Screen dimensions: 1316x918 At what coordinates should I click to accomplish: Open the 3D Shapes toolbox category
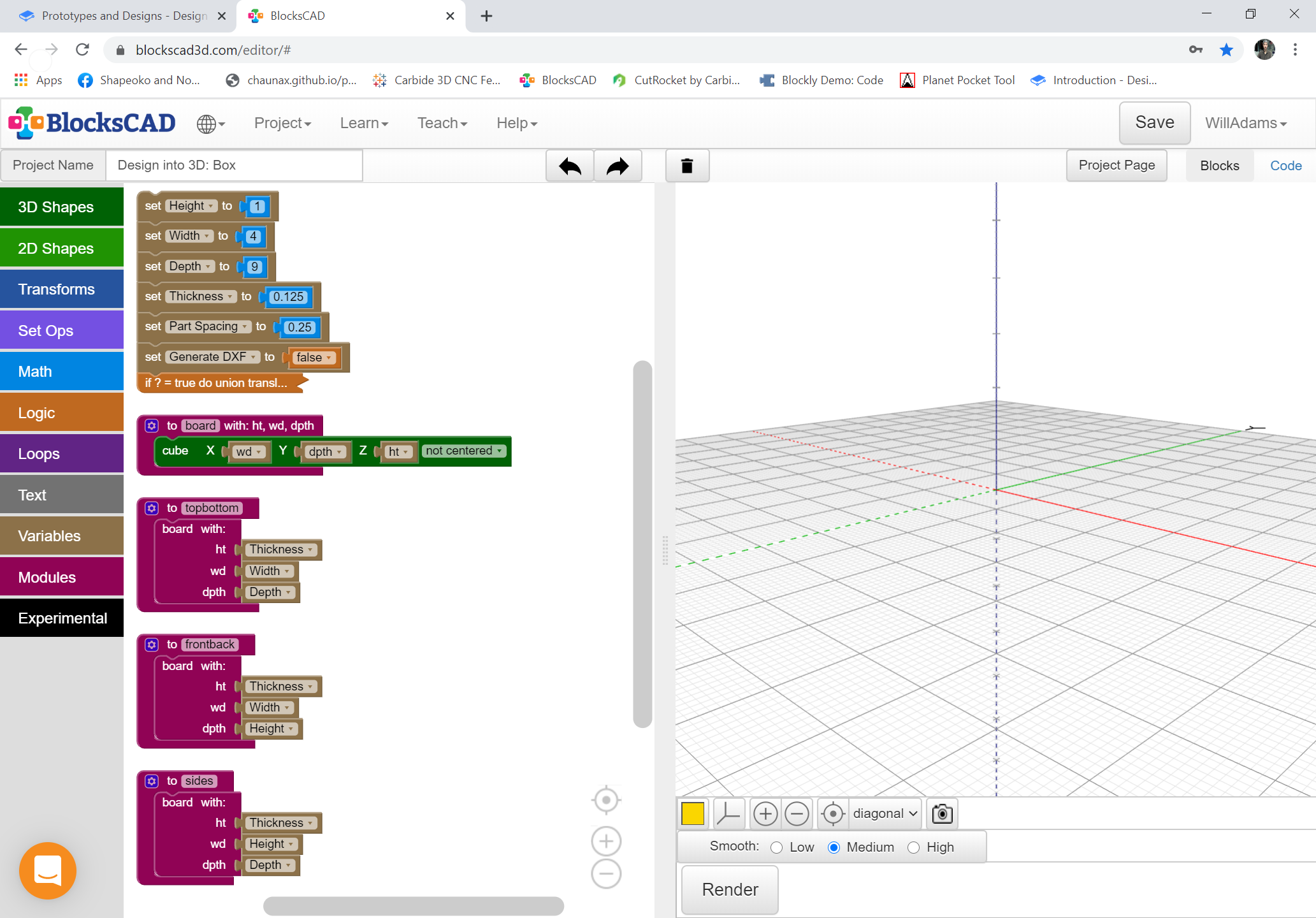(62, 207)
